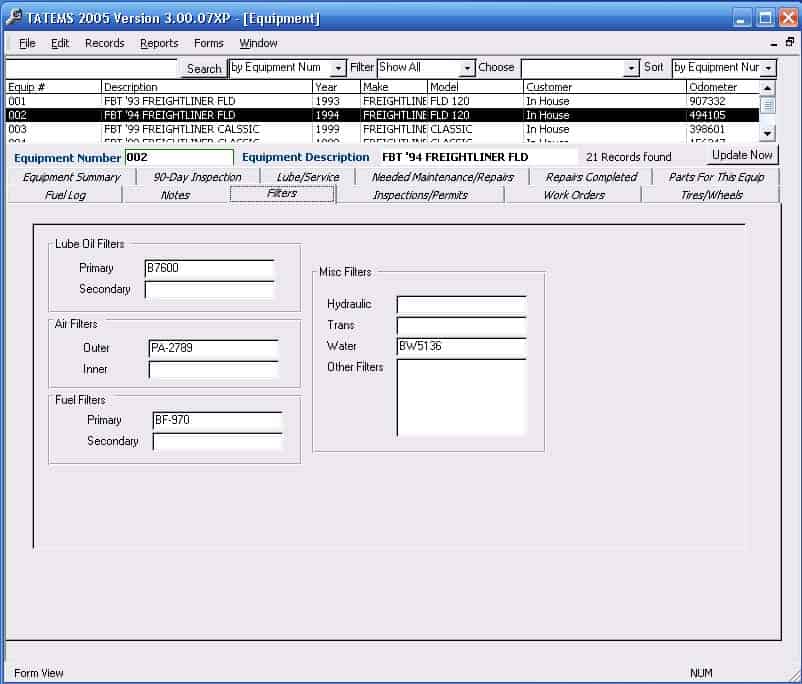Click the Equip # column header
The image size is (802, 684).
53,87
